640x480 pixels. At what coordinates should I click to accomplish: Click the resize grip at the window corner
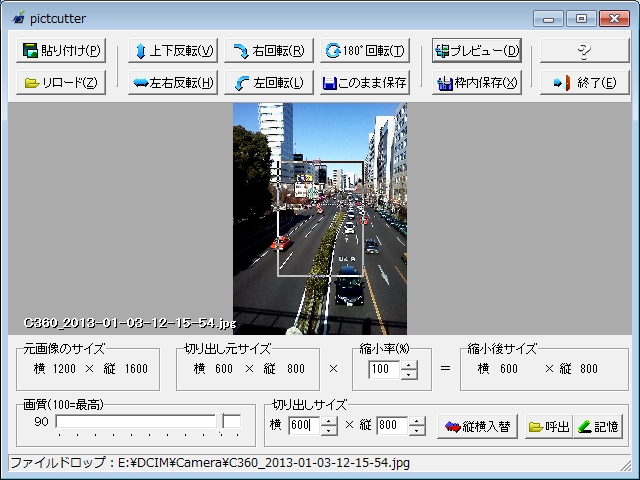coord(626,465)
